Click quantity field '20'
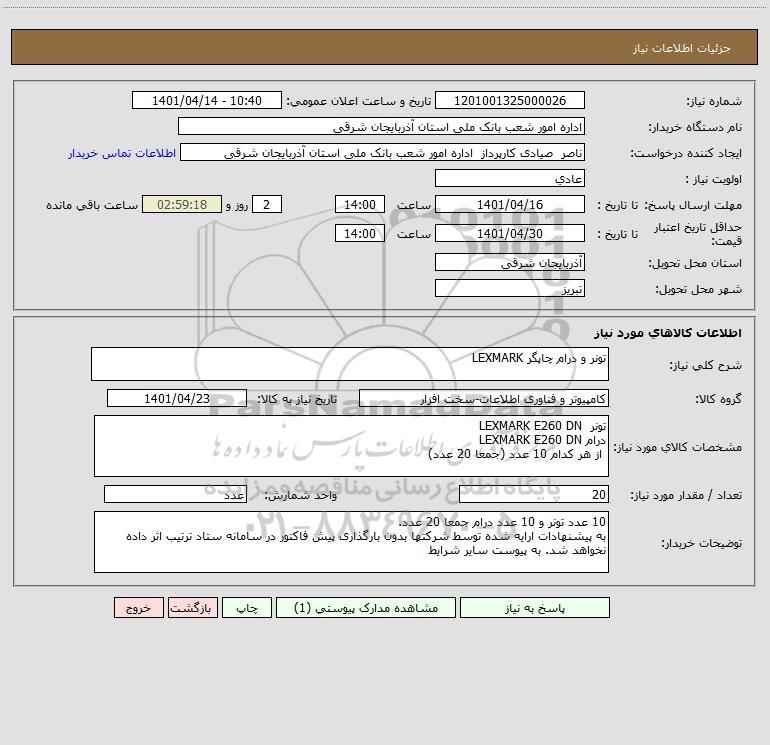Viewport: 770px width, 745px height. coord(534,495)
